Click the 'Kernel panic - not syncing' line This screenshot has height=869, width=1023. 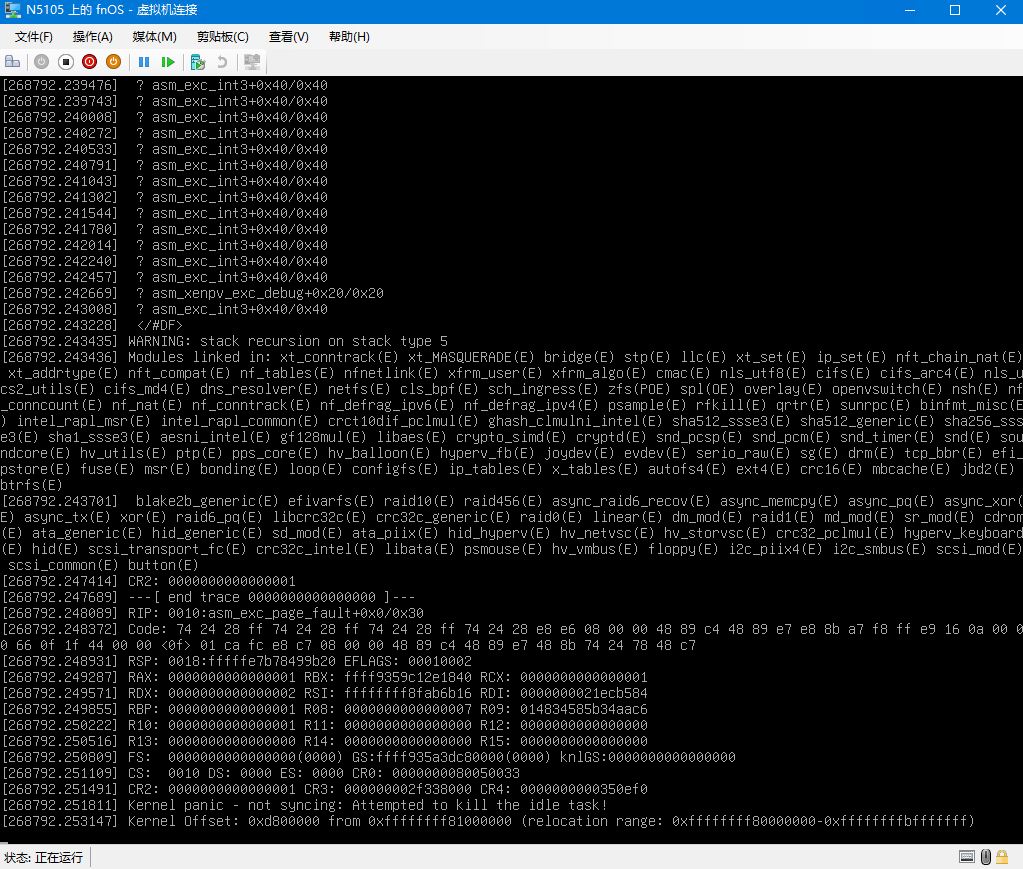[305, 805]
